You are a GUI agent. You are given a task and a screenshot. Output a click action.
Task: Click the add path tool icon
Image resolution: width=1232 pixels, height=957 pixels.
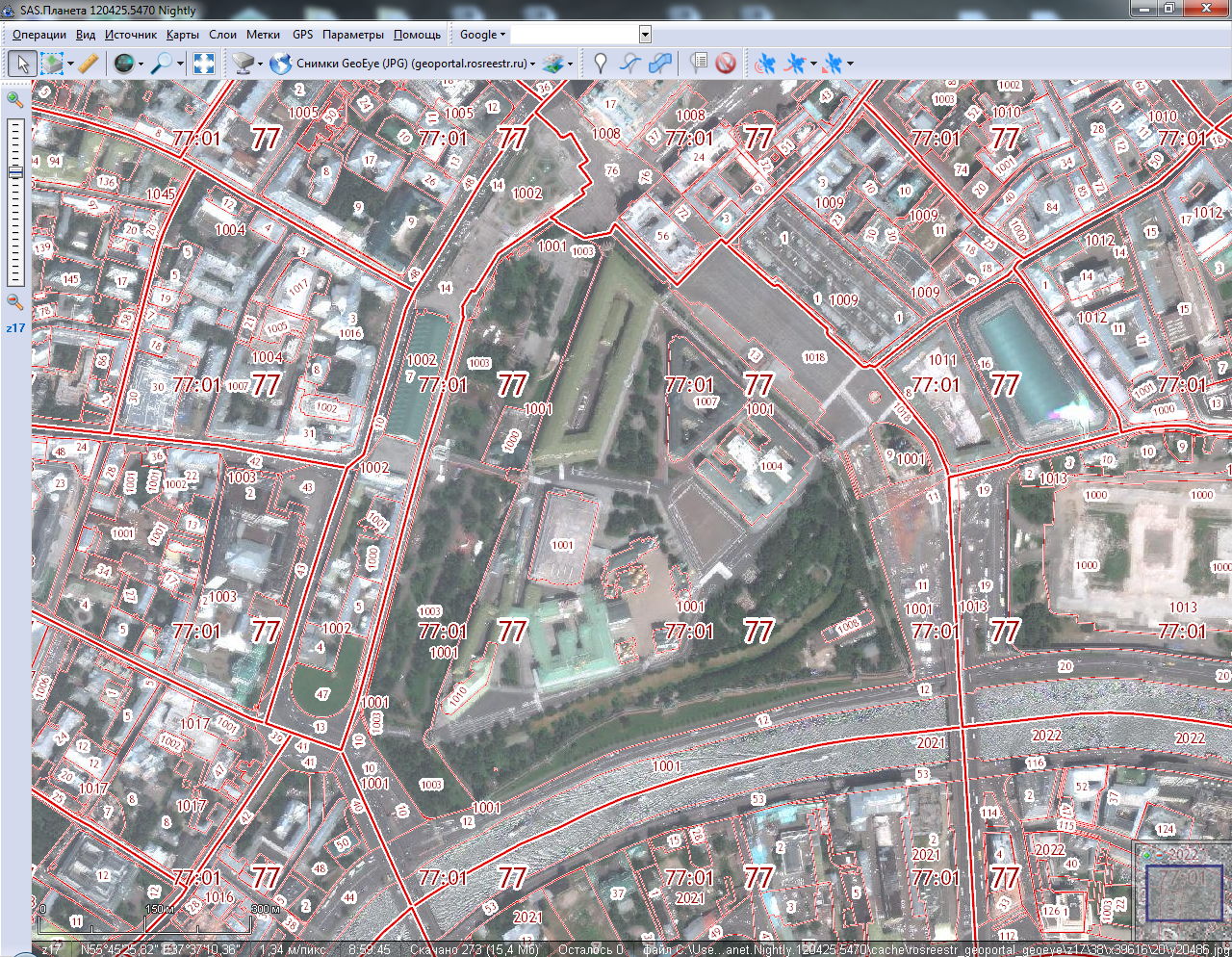[629, 64]
